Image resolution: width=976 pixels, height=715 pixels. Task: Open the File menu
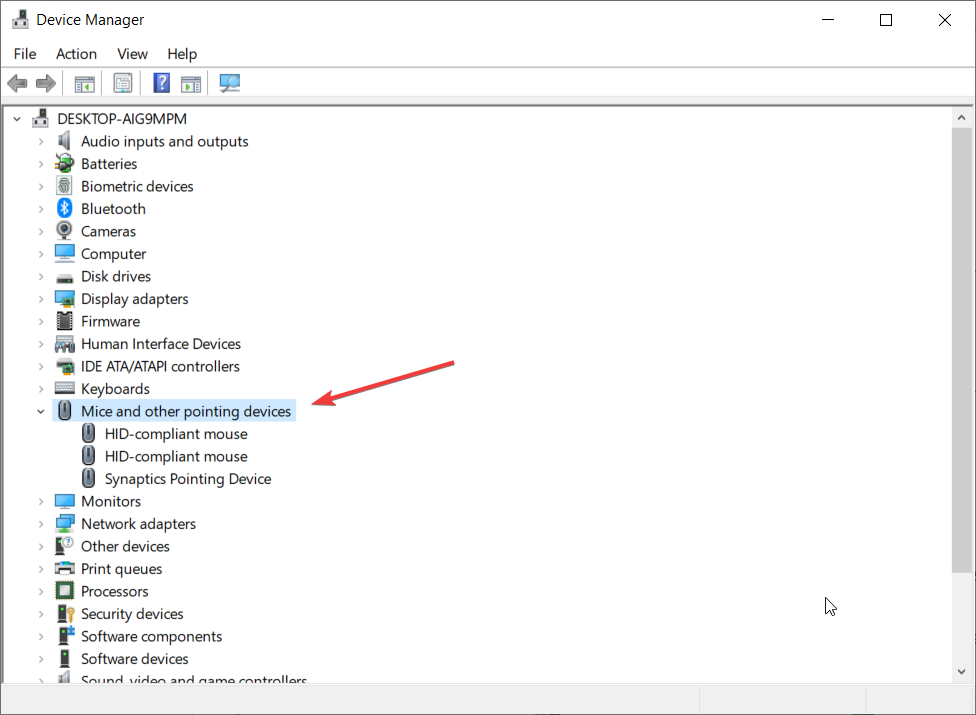tap(25, 54)
